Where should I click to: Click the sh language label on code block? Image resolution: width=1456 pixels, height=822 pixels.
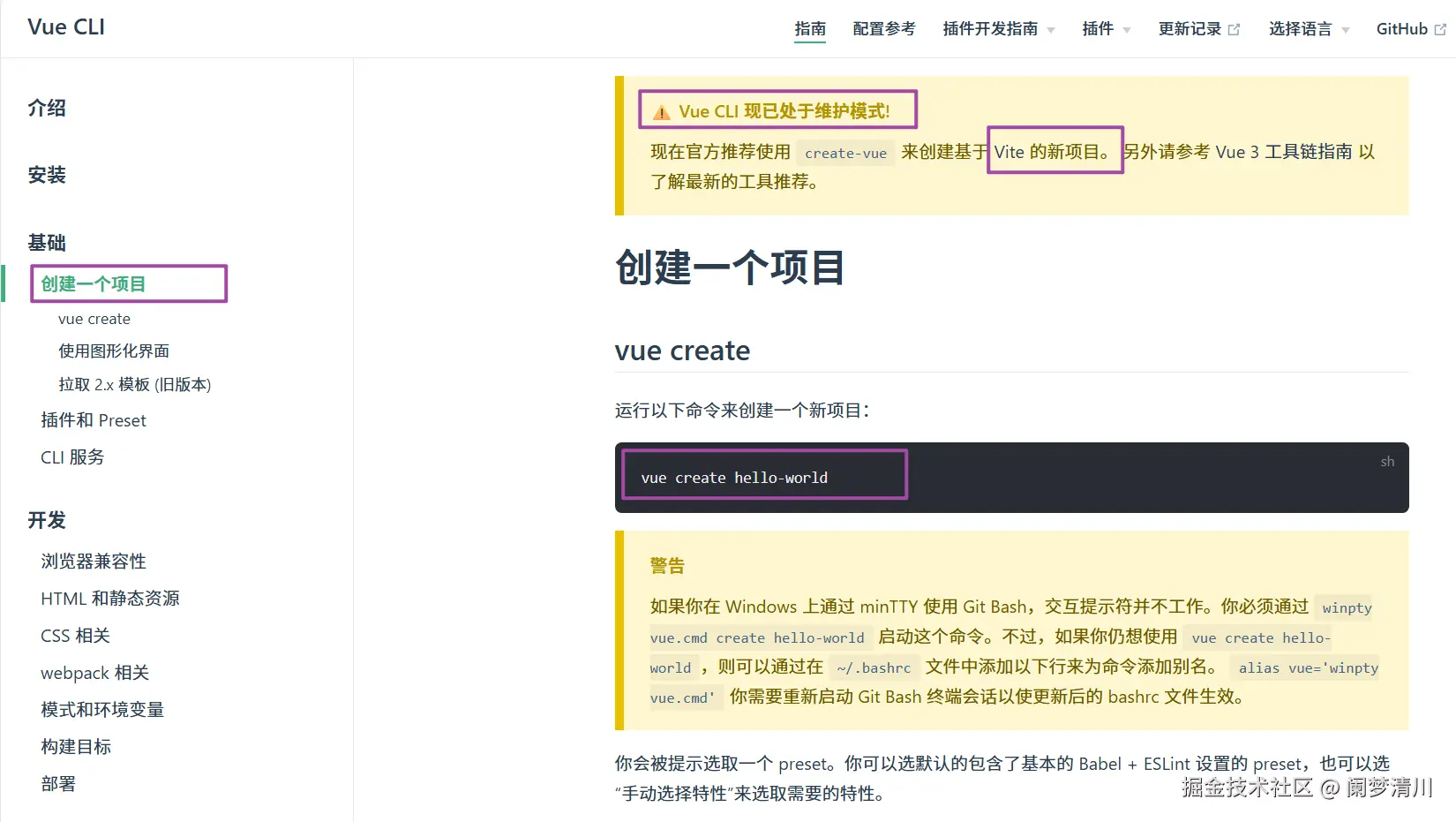coord(1387,462)
